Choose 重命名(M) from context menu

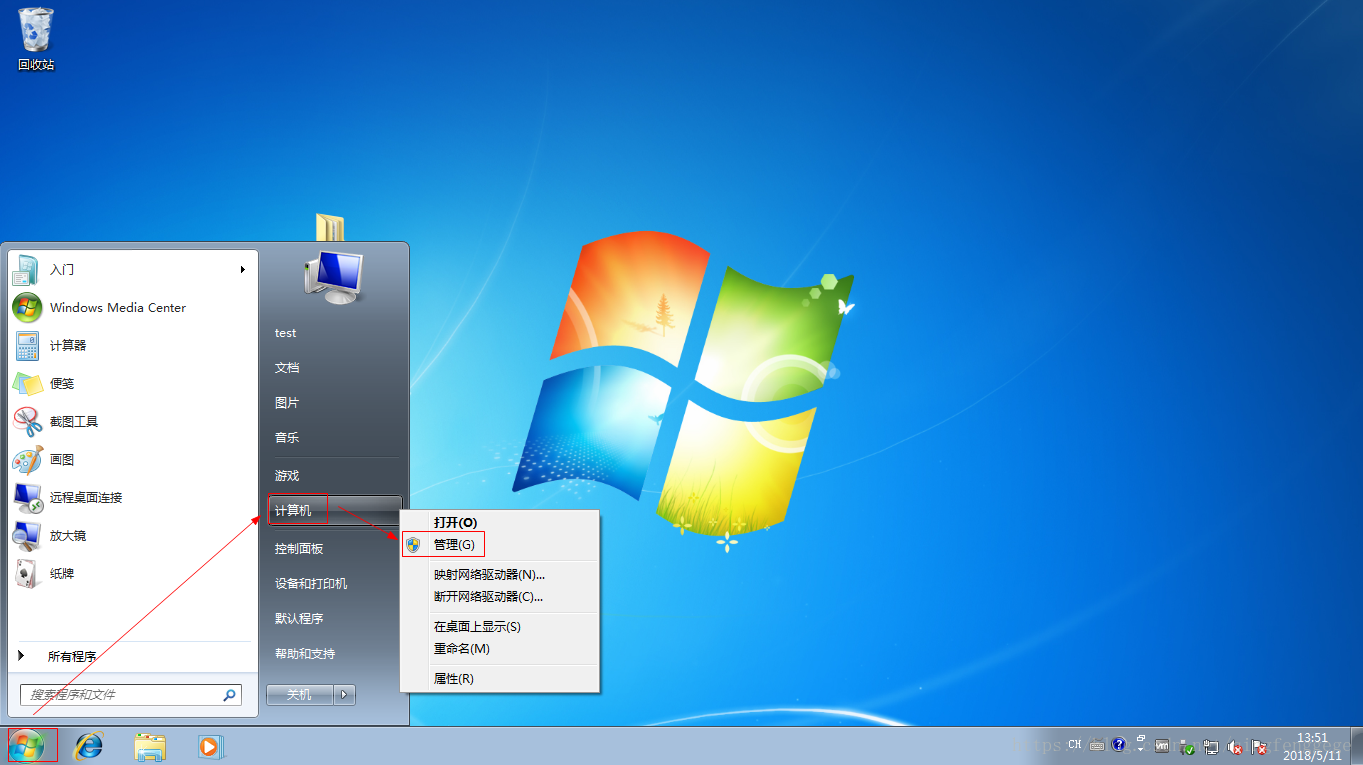click(499, 648)
